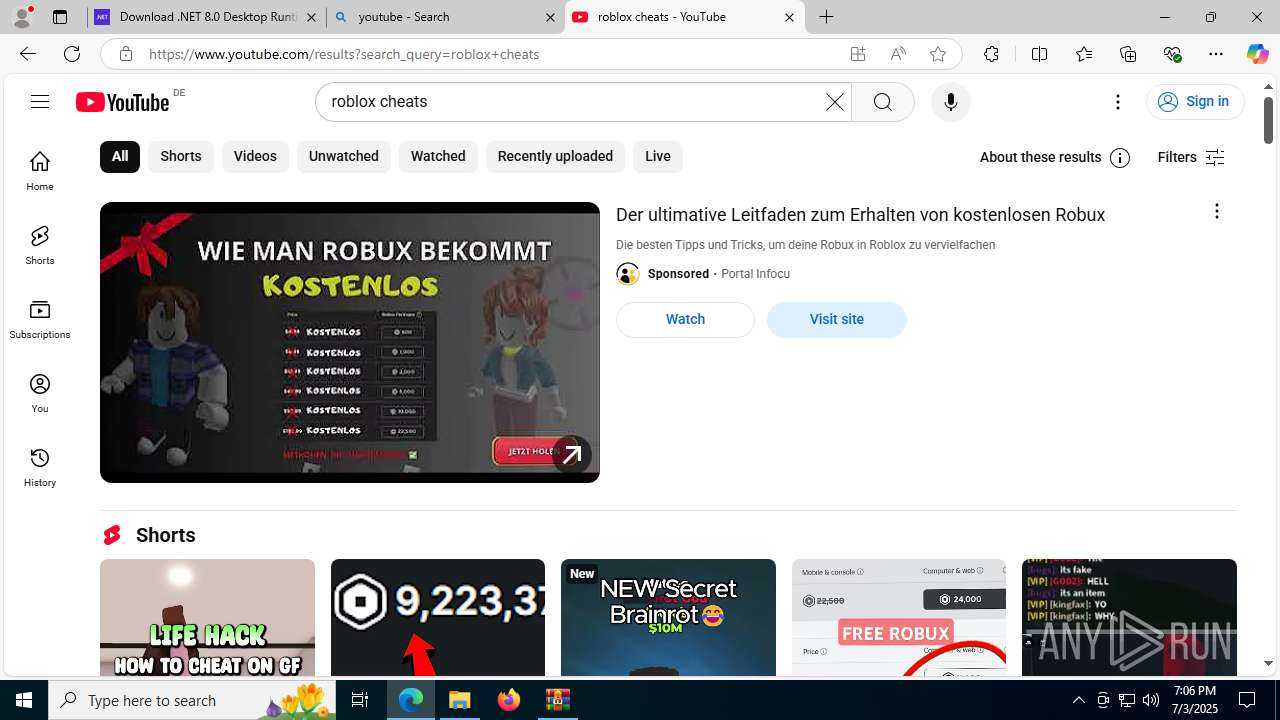Open the Life Hack How to Cheat short
The height and width of the screenshot is (720, 1280).
[x=207, y=617]
